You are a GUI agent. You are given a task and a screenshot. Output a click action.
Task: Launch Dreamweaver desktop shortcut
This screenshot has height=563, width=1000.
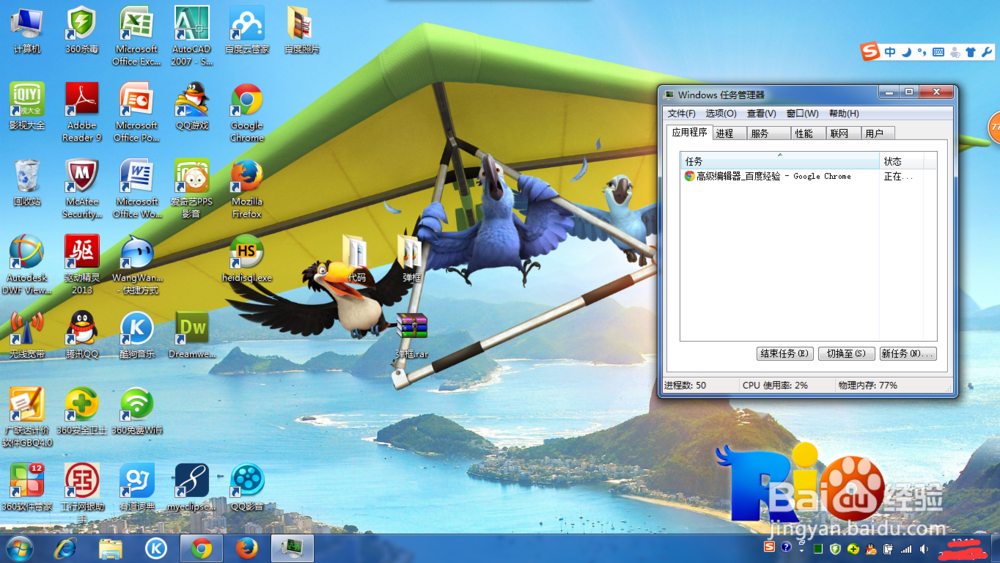click(x=191, y=335)
